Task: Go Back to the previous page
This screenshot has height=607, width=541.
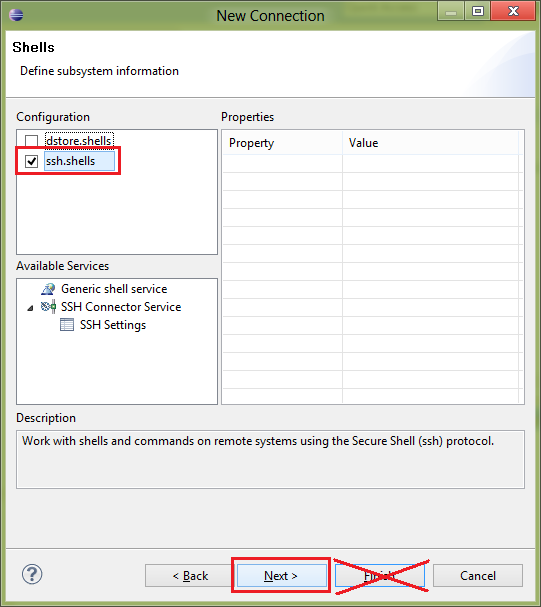Action: (x=190, y=576)
